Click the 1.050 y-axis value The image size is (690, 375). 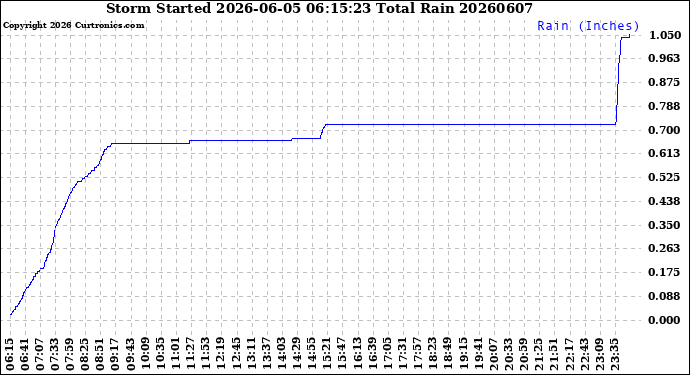point(665,35)
